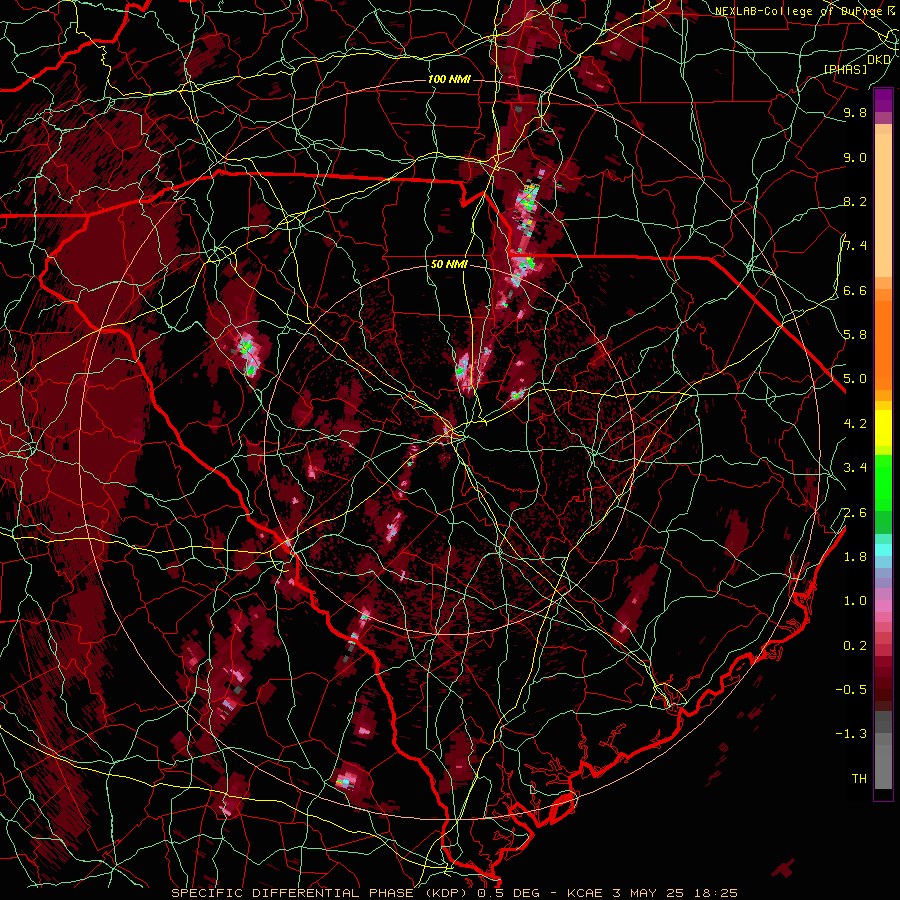
Task: Click the 8.2 value on color scale
Action: 855,201
